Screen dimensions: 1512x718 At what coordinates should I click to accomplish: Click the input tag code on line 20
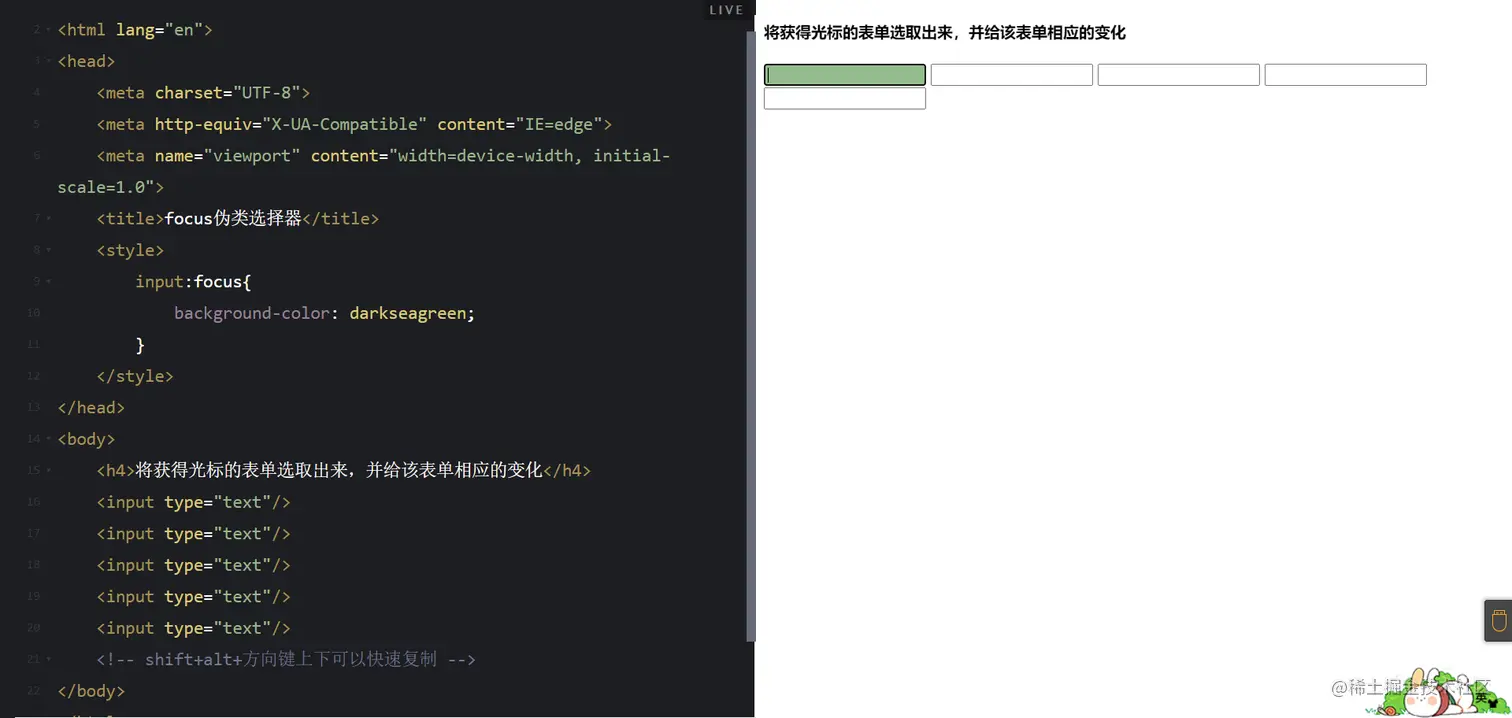click(194, 628)
